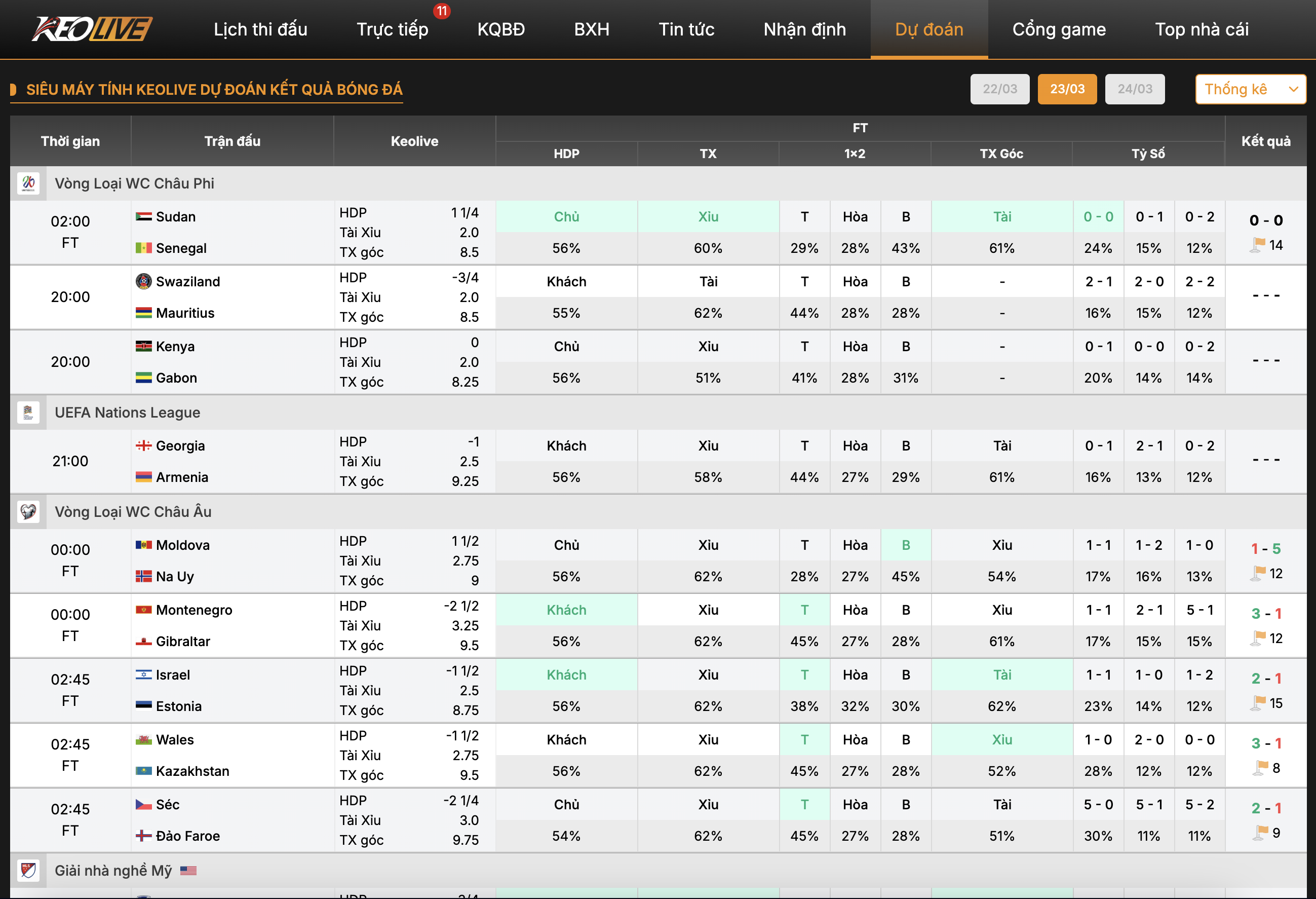Click the Sudan flag icon
This screenshot has width=1316, height=899.
pyautogui.click(x=143, y=217)
